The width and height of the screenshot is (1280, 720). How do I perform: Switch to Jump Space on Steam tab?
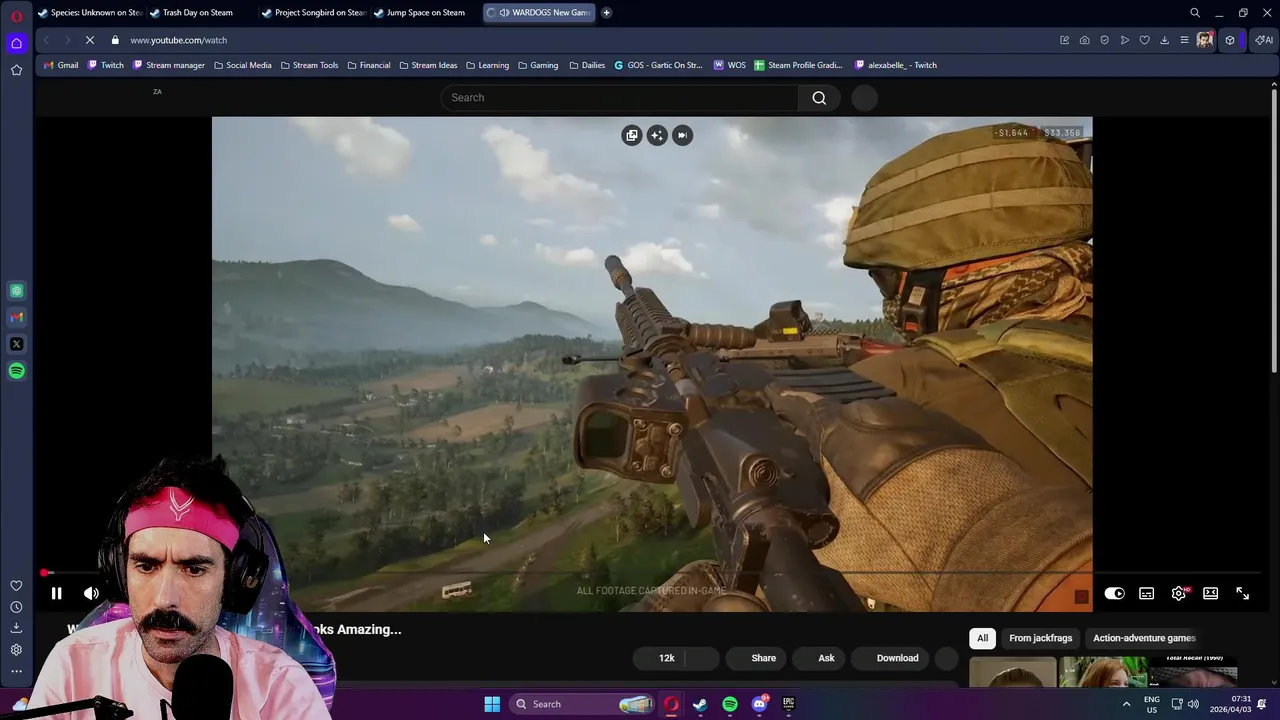pyautogui.click(x=425, y=13)
